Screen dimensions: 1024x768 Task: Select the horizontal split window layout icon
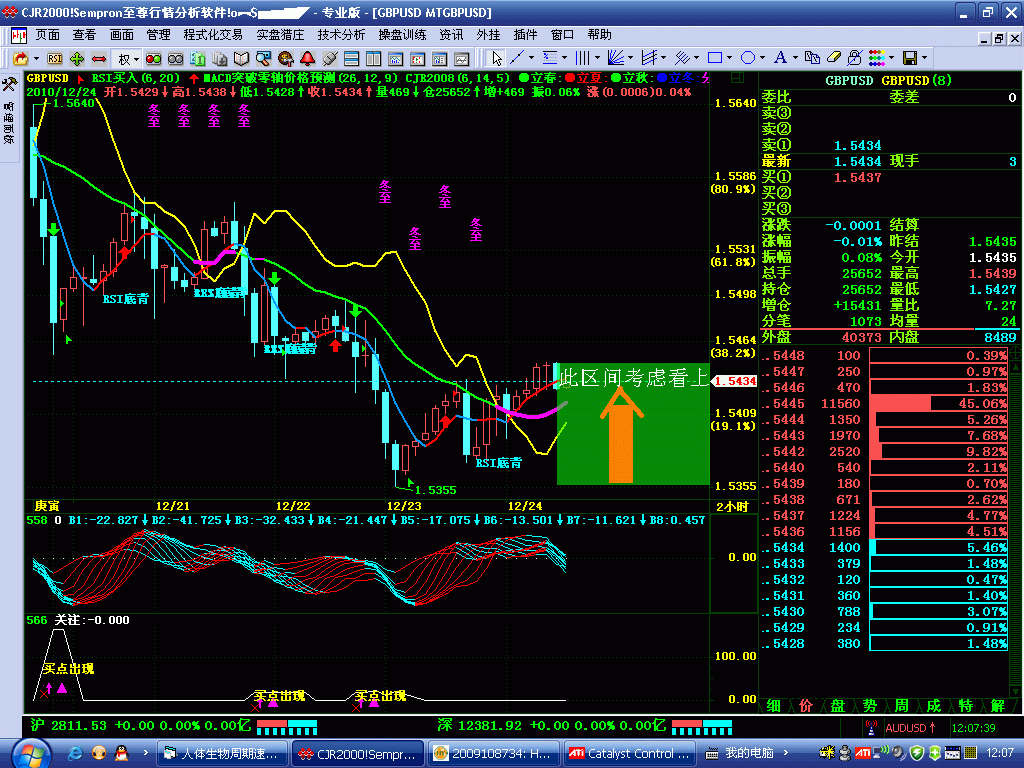351,59
